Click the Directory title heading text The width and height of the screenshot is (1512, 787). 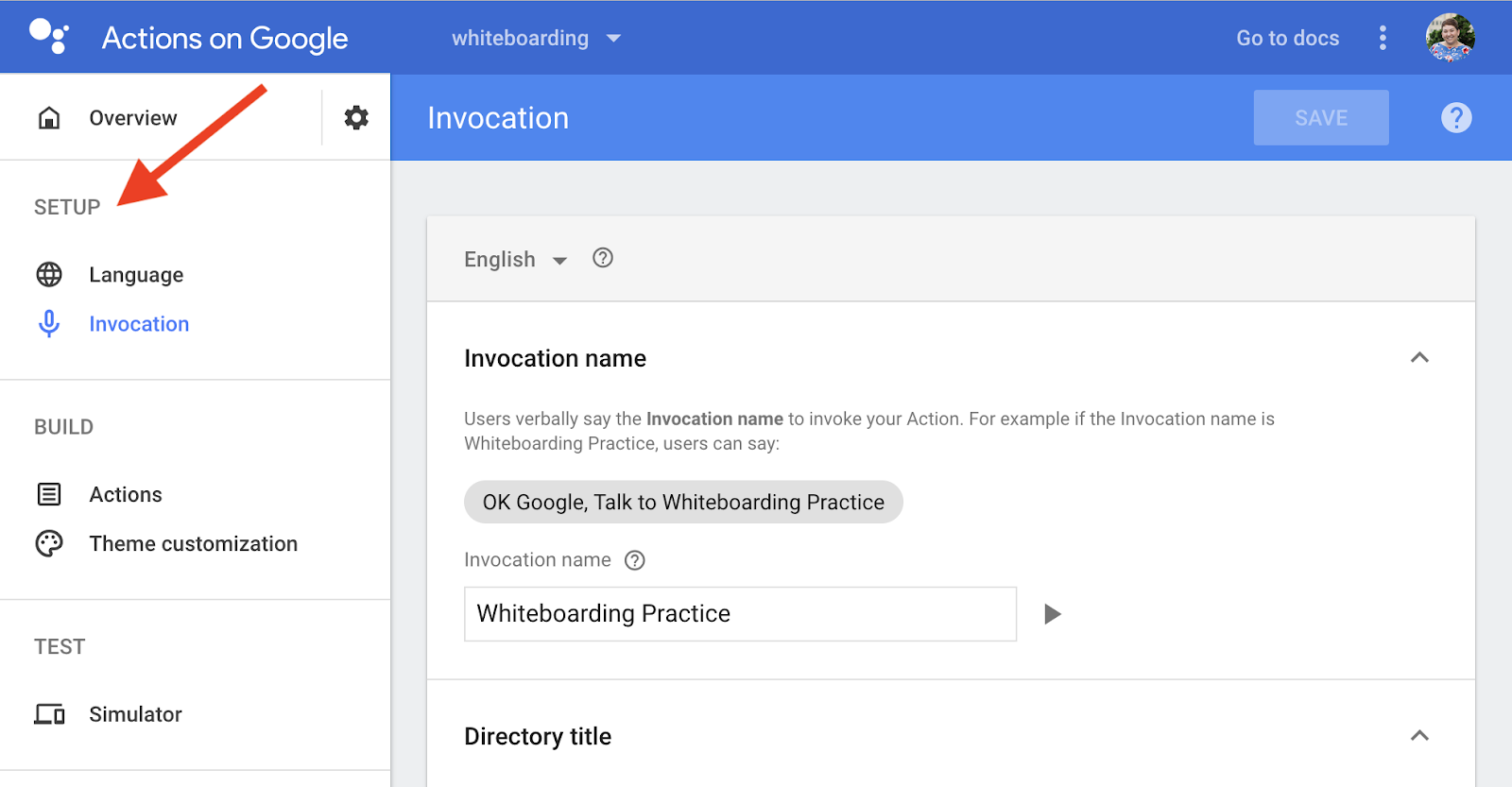[x=538, y=736]
